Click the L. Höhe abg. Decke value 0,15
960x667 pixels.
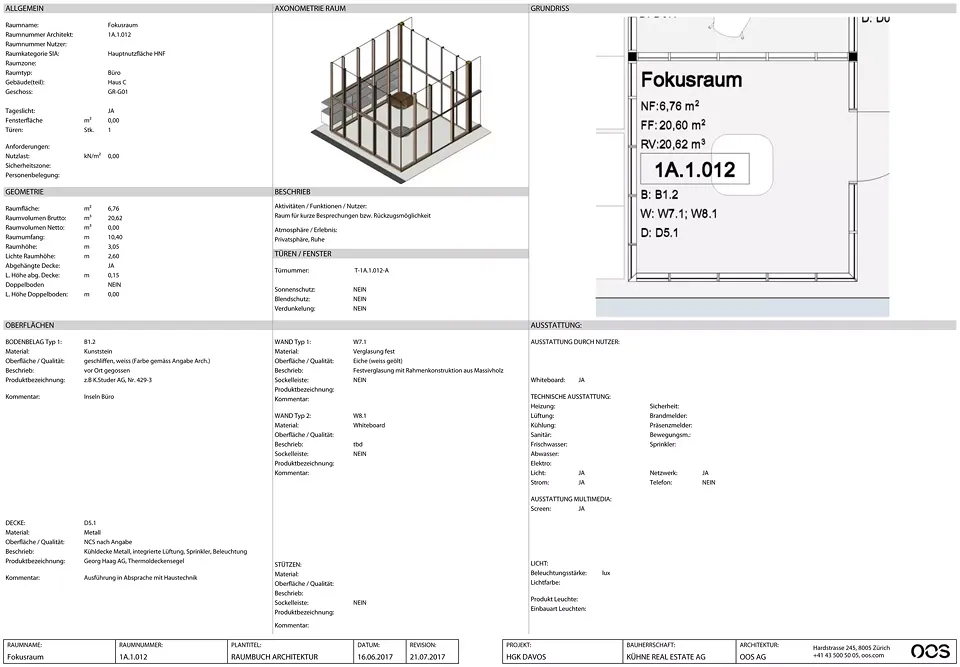point(113,276)
